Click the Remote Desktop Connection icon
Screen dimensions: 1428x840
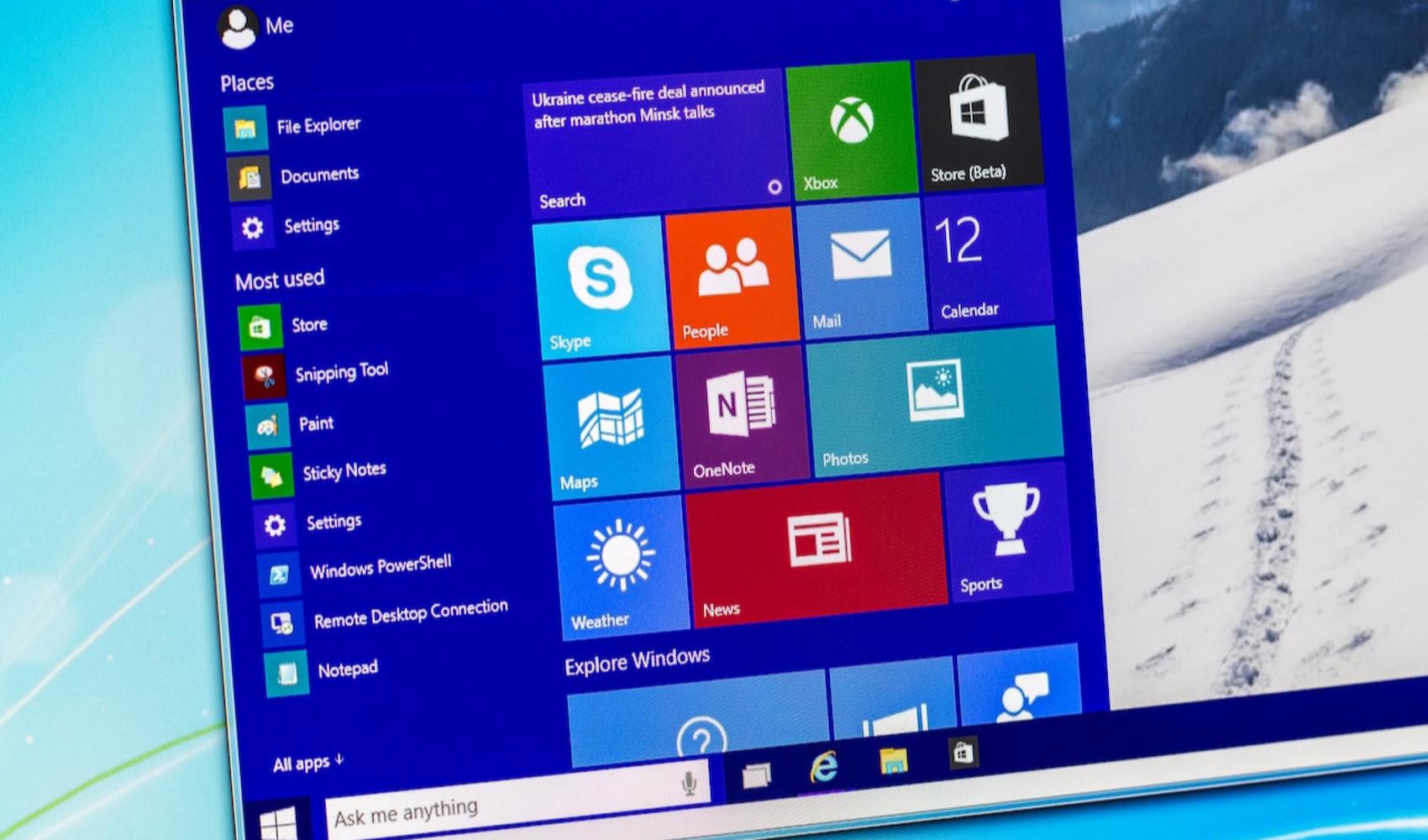[x=281, y=624]
